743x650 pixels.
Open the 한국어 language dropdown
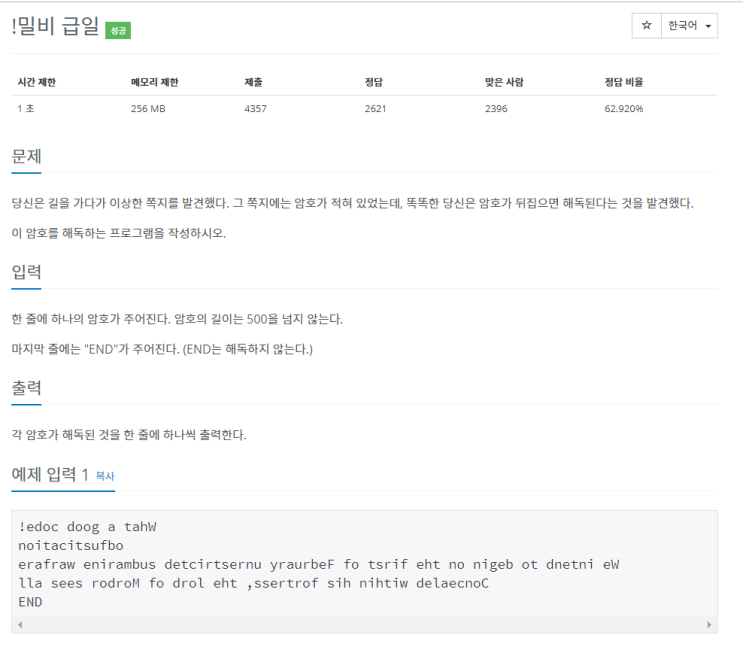point(689,26)
